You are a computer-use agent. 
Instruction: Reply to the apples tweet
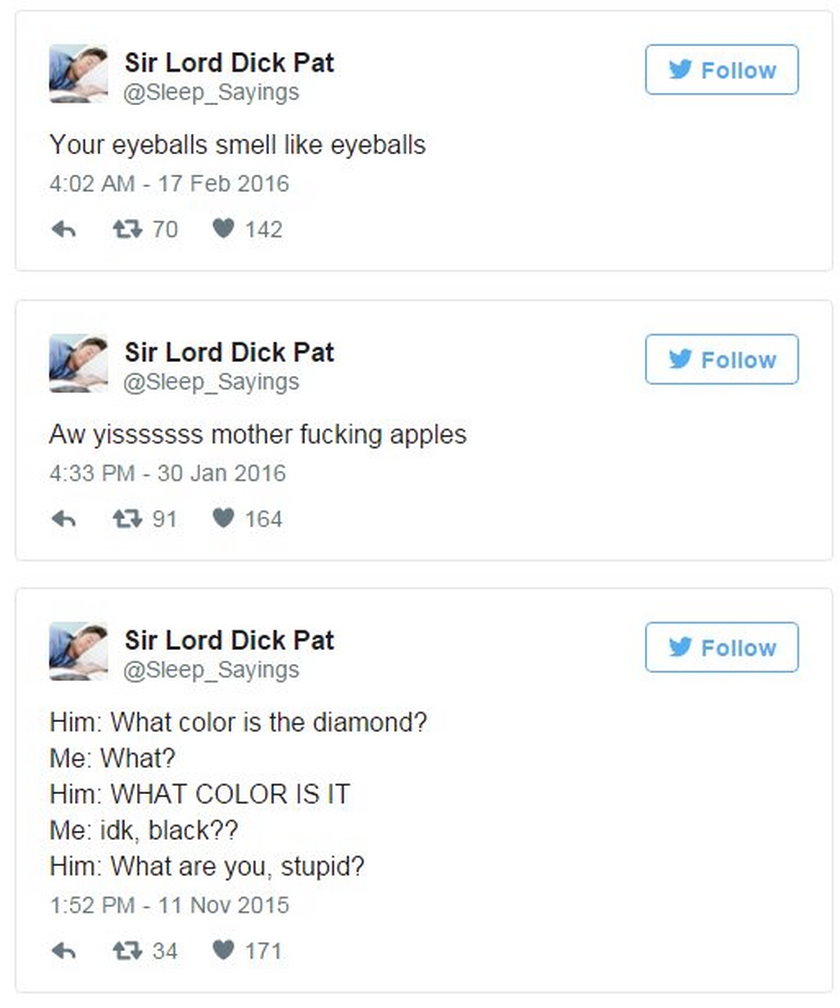click(64, 519)
